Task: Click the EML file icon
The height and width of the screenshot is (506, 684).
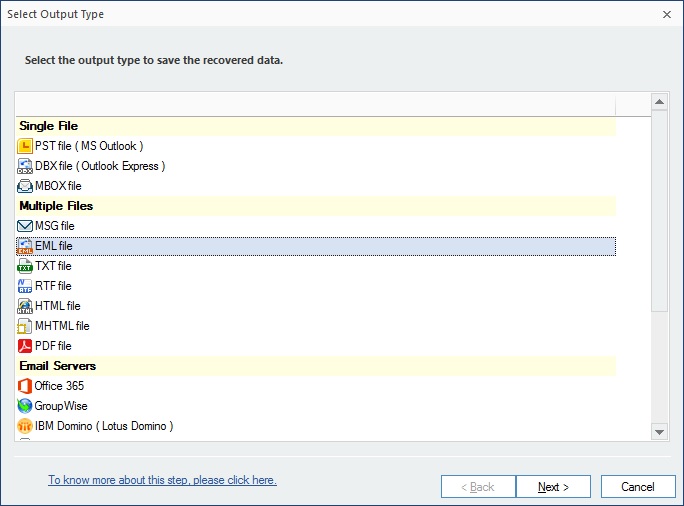Action: [25, 246]
